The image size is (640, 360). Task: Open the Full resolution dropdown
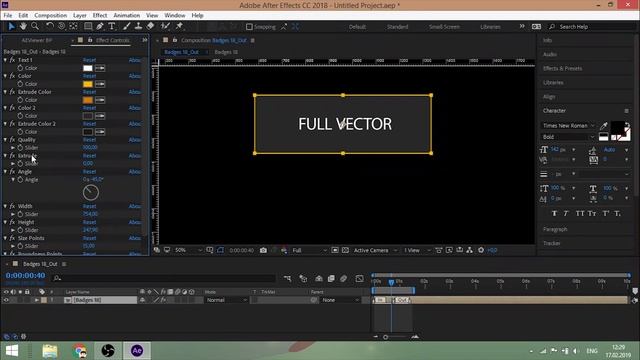coord(310,250)
